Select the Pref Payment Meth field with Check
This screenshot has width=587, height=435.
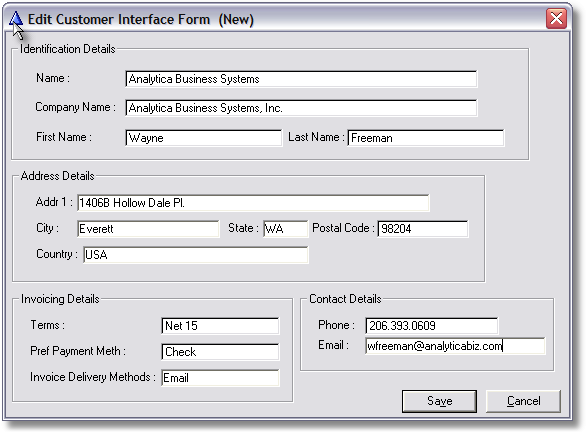point(220,352)
